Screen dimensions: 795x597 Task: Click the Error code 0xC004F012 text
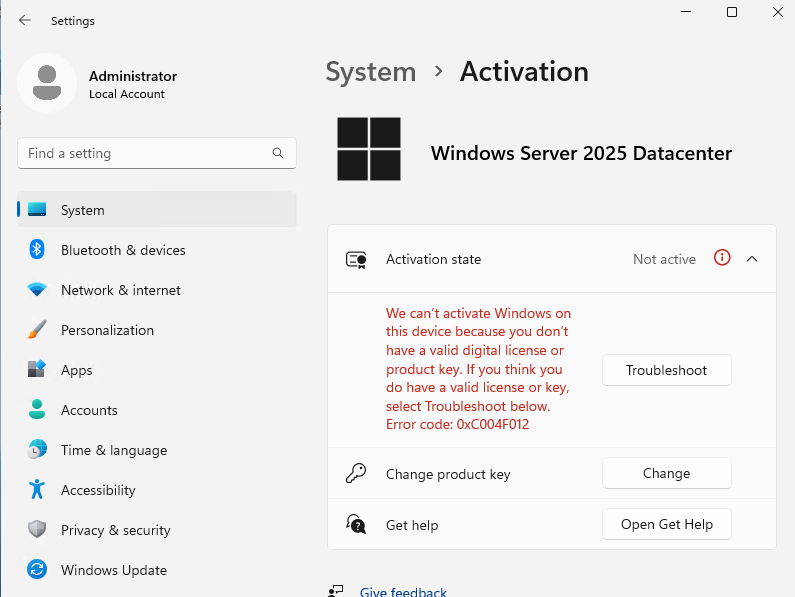(x=457, y=424)
